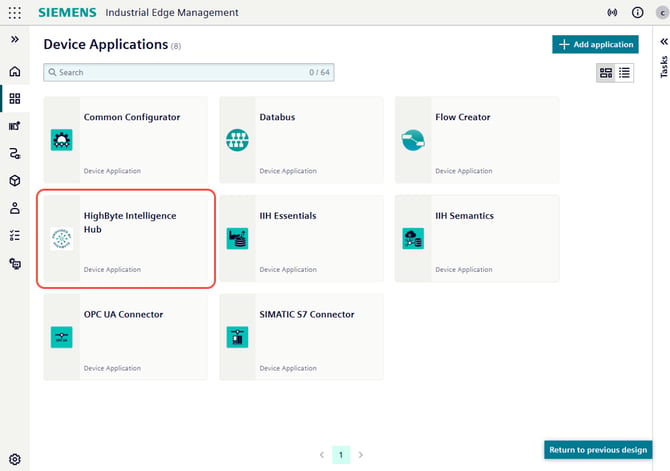Open the library sidebar icon

tap(15, 126)
